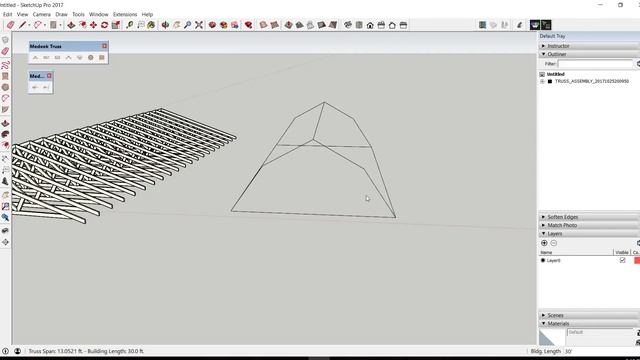640x360 pixels.
Task: Select the Line pencil tool
Action: pos(22,25)
